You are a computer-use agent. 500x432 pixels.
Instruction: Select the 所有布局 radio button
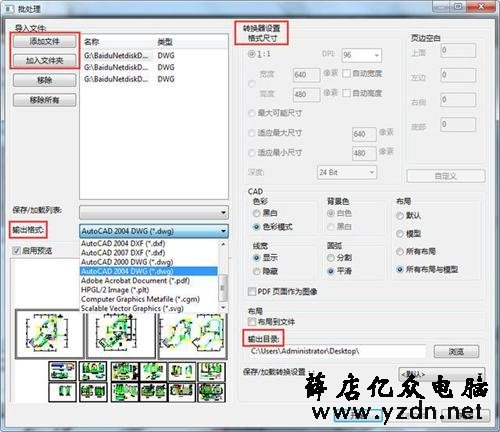coord(400,252)
